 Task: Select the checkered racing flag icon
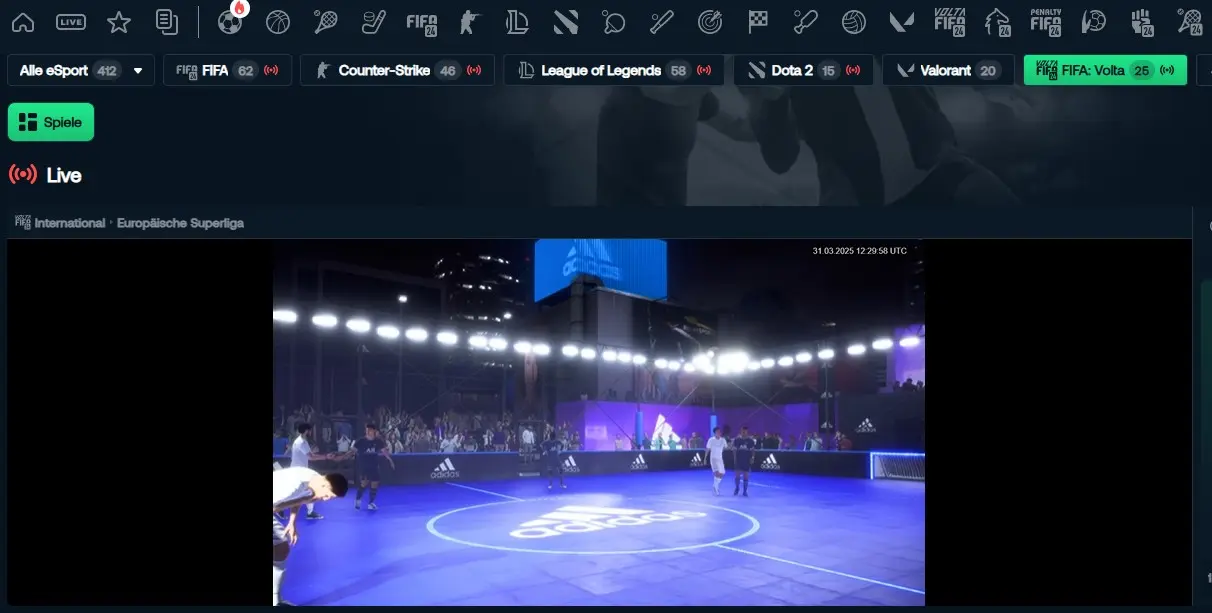click(758, 21)
